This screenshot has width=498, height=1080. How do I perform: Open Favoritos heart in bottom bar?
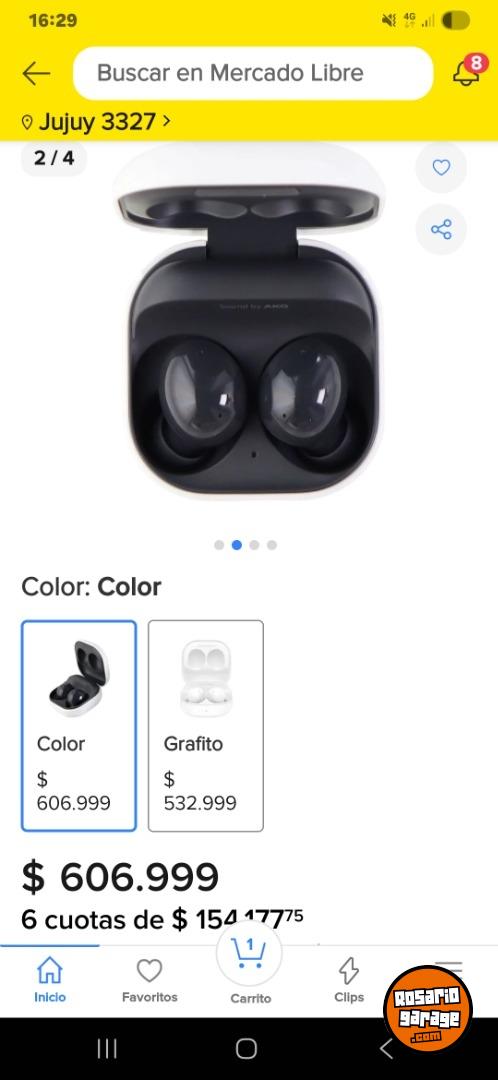pos(149,979)
